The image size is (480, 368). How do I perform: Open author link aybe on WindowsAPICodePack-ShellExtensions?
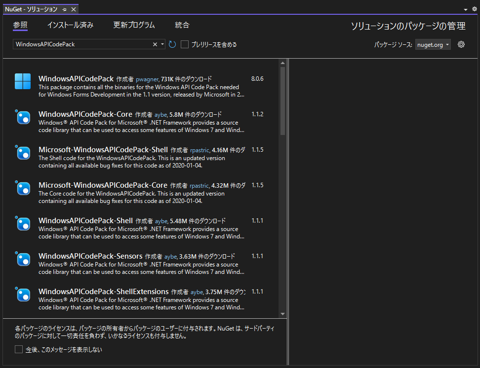coord(197,292)
